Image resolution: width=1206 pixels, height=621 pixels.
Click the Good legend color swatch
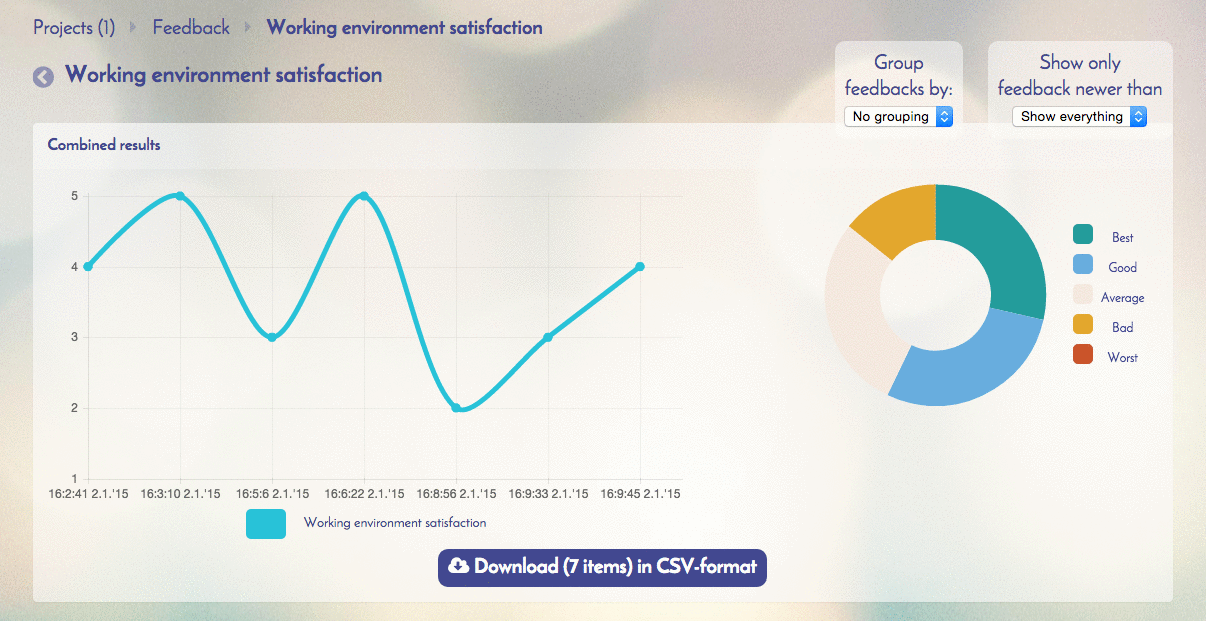1083,265
